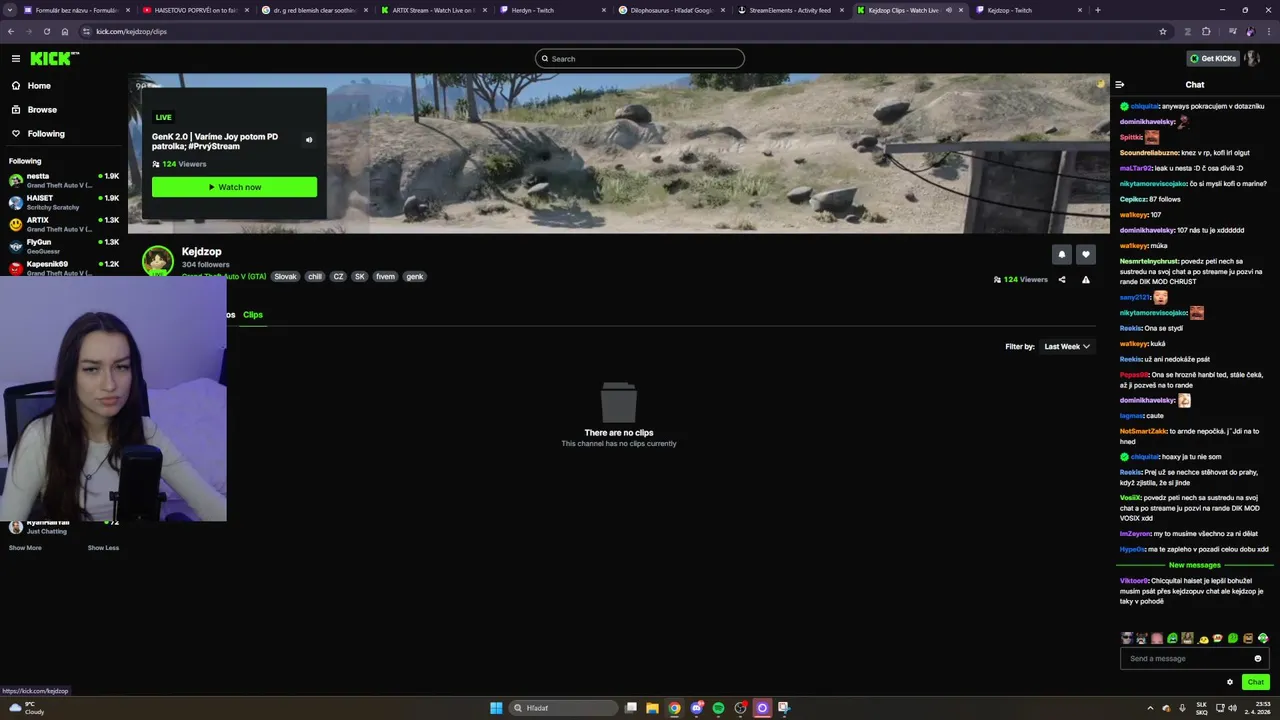Pick the green headphones quick emote
The width and height of the screenshot is (1280, 720).
point(1263,639)
